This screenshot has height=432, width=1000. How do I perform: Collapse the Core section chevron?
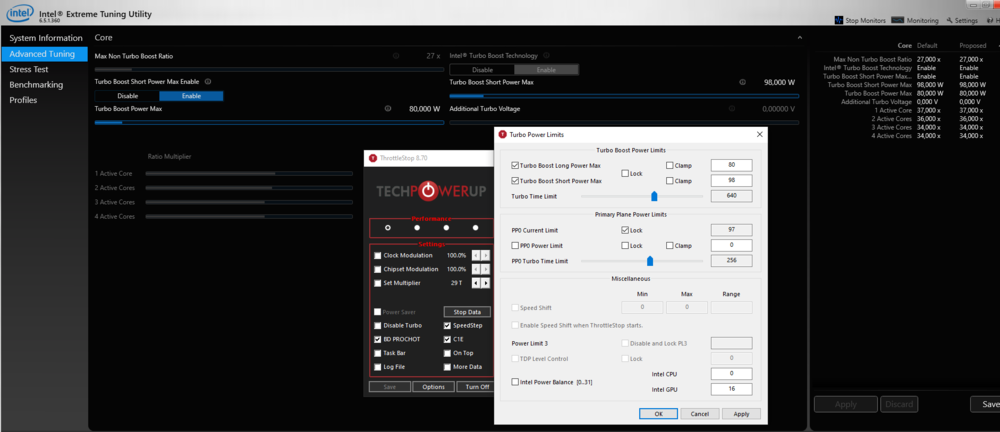[x=801, y=37]
